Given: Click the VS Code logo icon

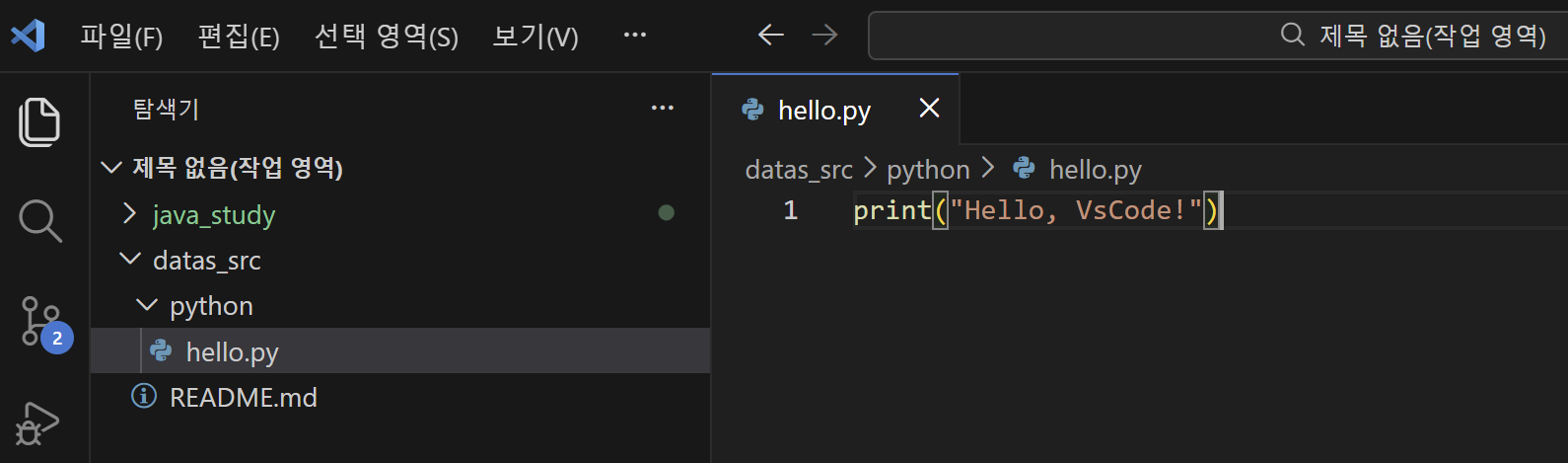Looking at the screenshot, I should 28,37.
